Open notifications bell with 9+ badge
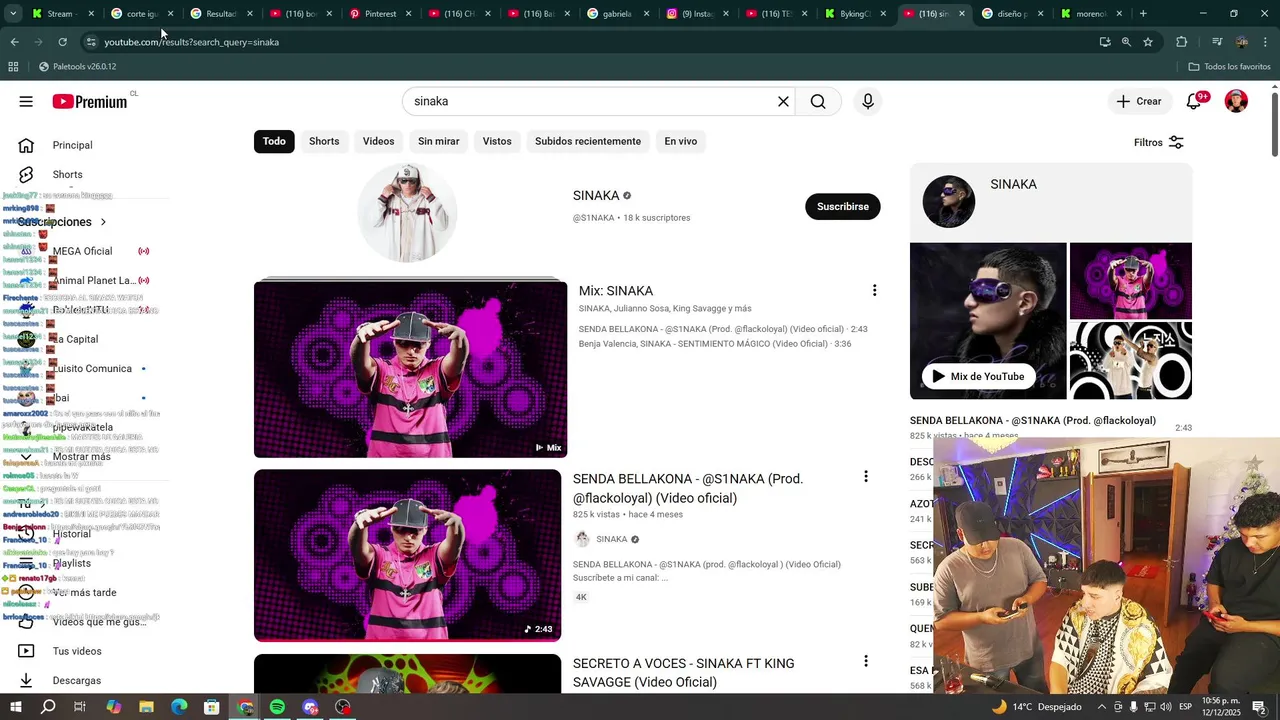The height and width of the screenshot is (720, 1280). pyautogui.click(x=1195, y=101)
